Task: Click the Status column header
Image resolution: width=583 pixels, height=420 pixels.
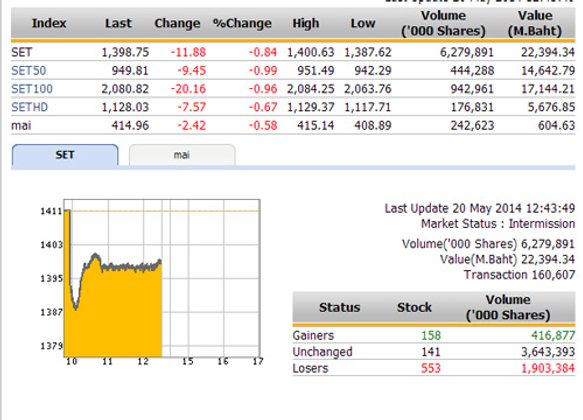Action: [x=339, y=307]
